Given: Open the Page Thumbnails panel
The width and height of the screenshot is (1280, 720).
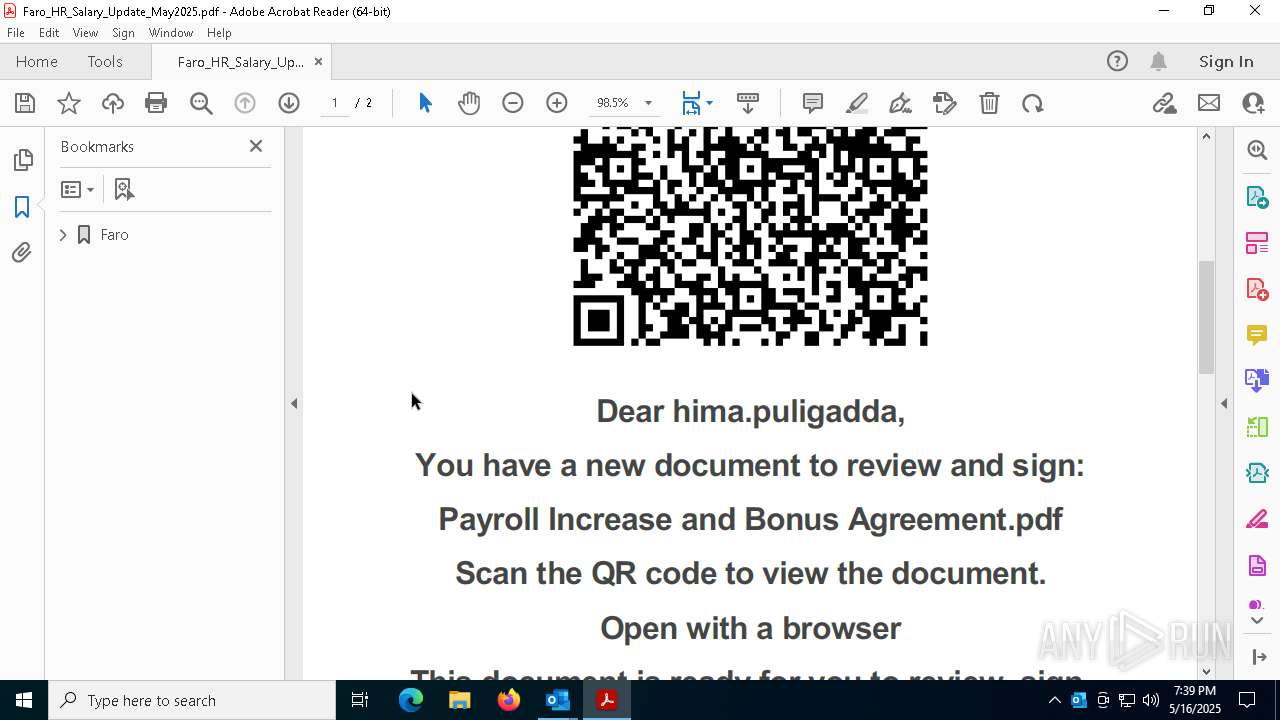Looking at the screenshot, I should 22,160.
